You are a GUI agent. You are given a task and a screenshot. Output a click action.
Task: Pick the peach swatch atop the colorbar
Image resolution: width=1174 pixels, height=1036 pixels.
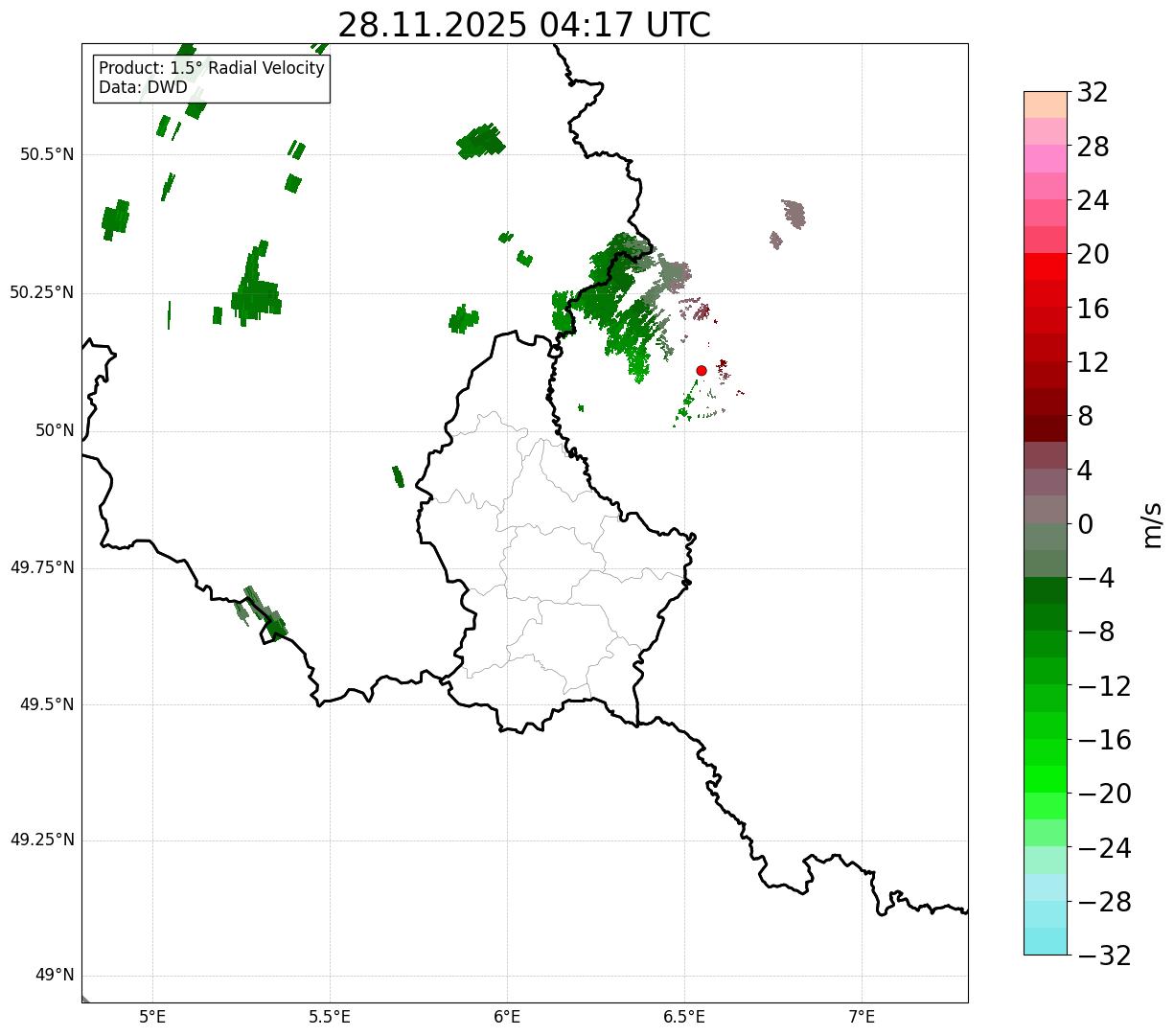pyautogui.click(x=1046, y=104)
